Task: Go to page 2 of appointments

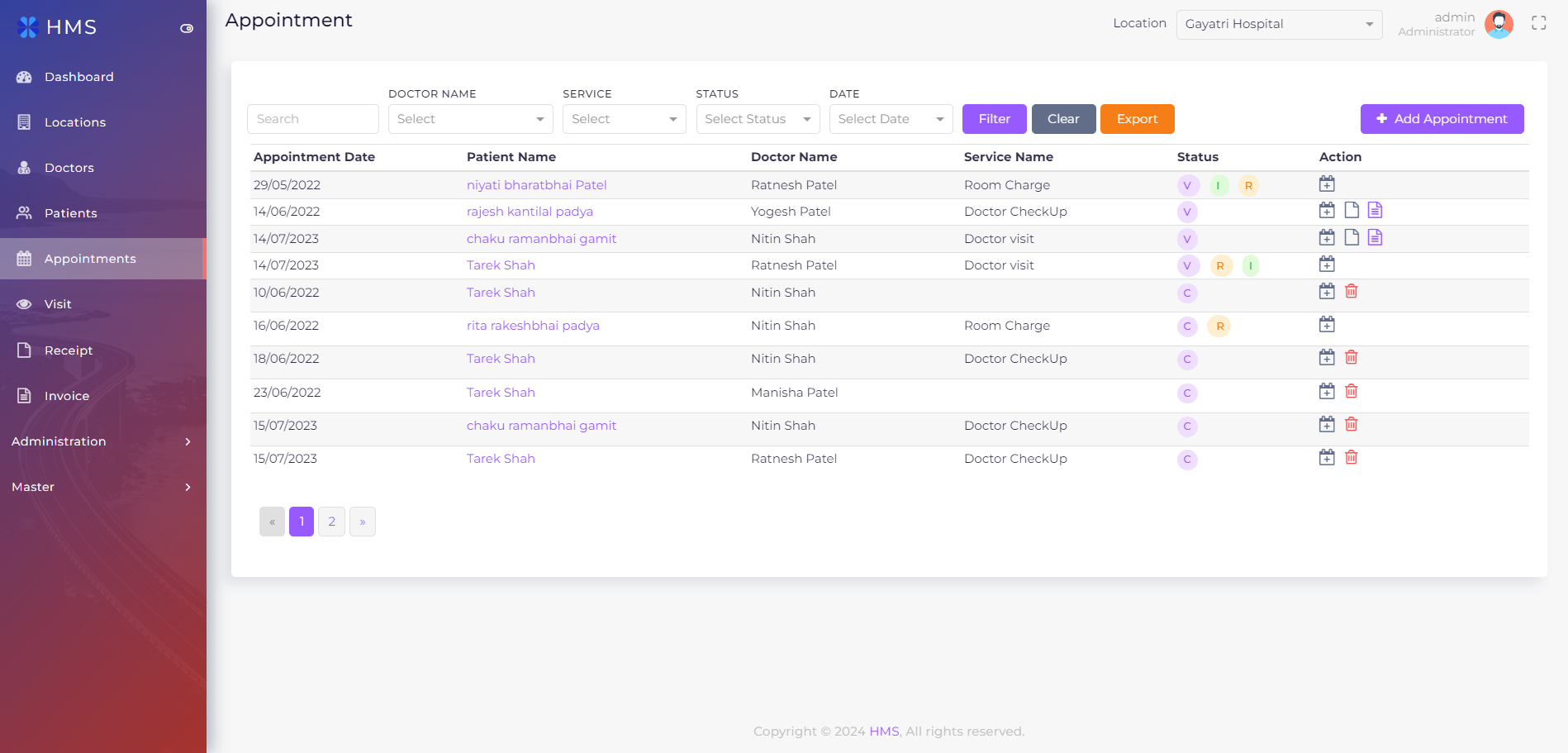Action: click(331, 522)
